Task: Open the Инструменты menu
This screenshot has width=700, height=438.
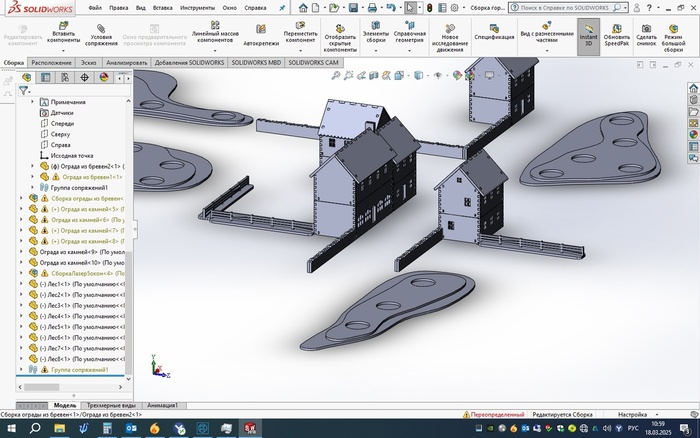Action: click(198, 6)
